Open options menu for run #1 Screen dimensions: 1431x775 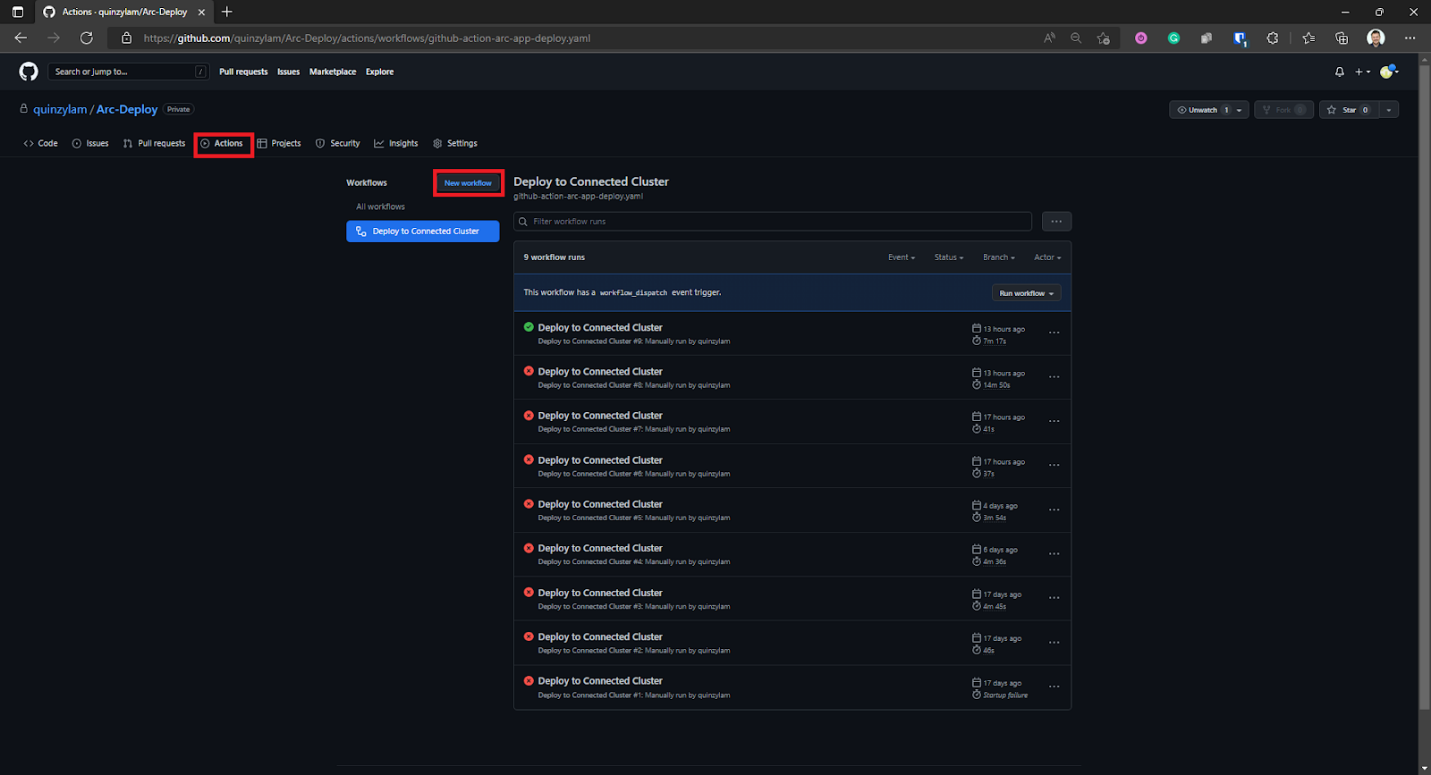[x=1054, y=687]
